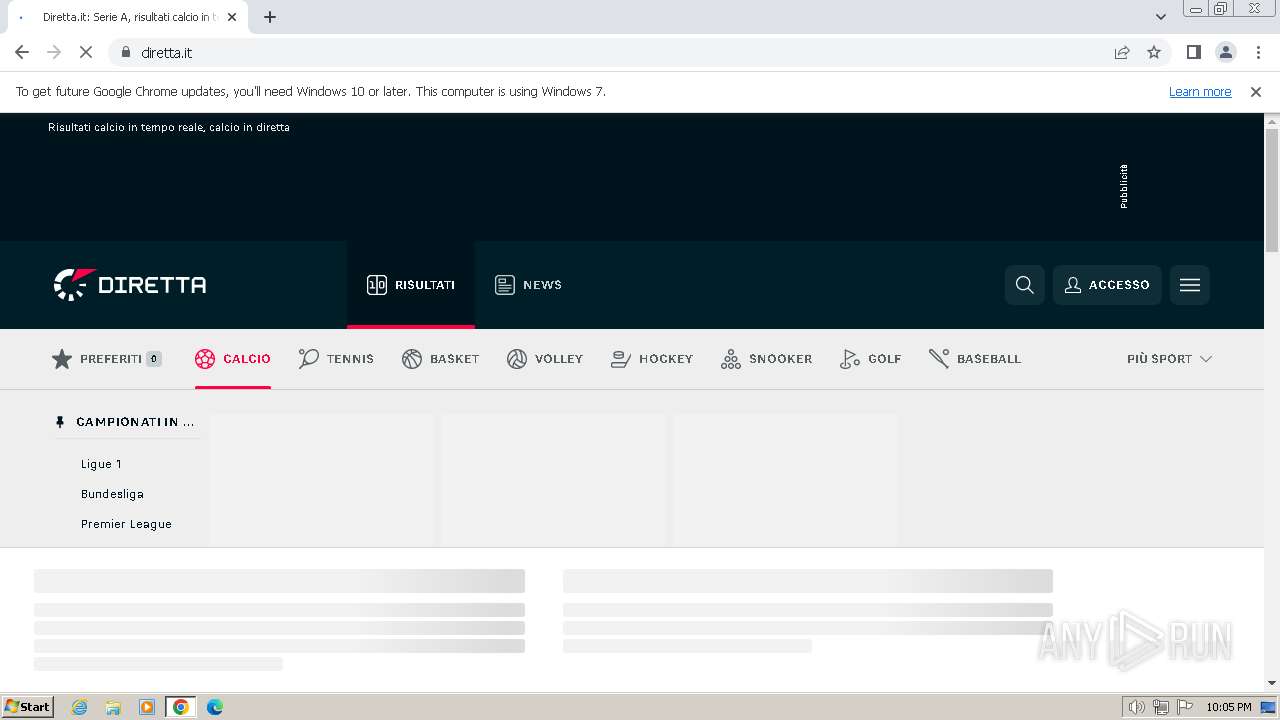
Task: Toggle the Chrome side panel
Action: coord(1194,53)
